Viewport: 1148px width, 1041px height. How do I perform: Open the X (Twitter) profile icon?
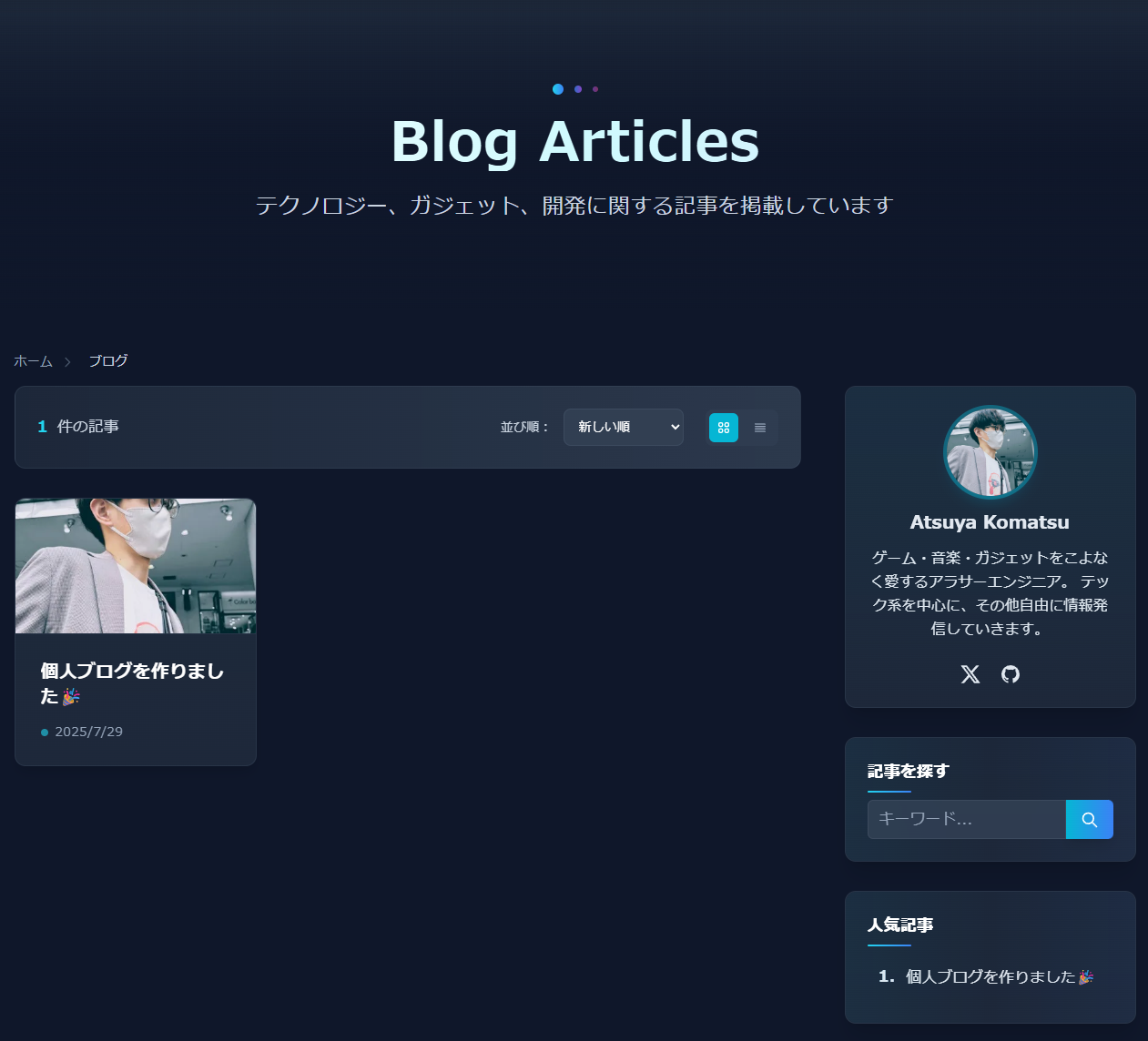click(x=970, y=674)
